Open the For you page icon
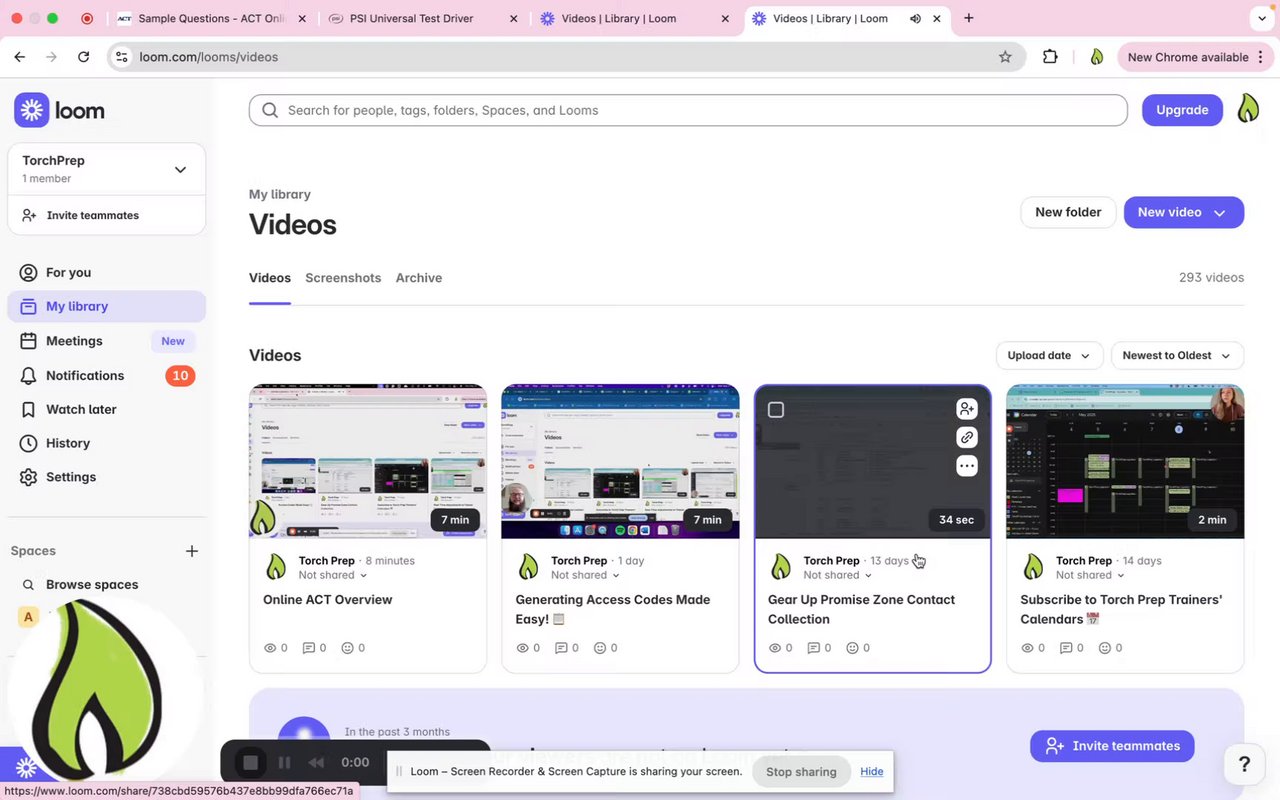The image size is (1280, 800). pos(28,272)
